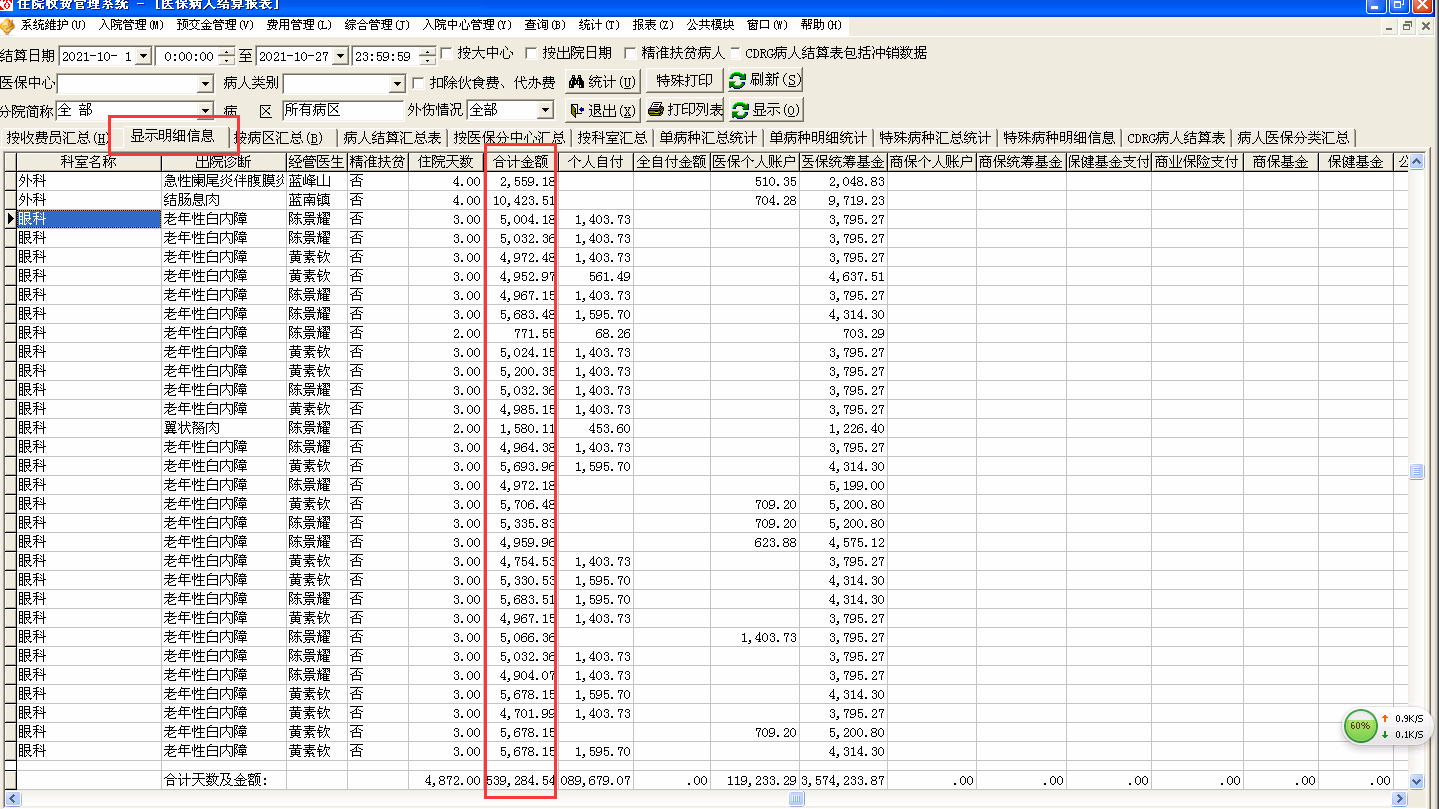
Task: Click the 个人自付 column header
Action: (595, 161)
